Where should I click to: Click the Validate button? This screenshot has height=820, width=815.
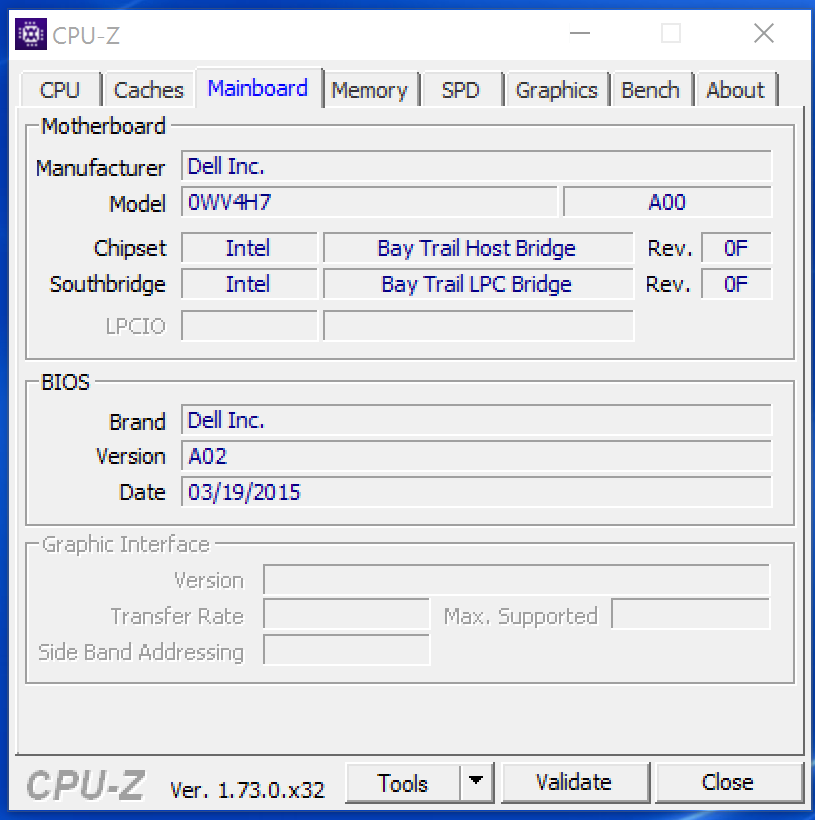[x=574, y=782]
